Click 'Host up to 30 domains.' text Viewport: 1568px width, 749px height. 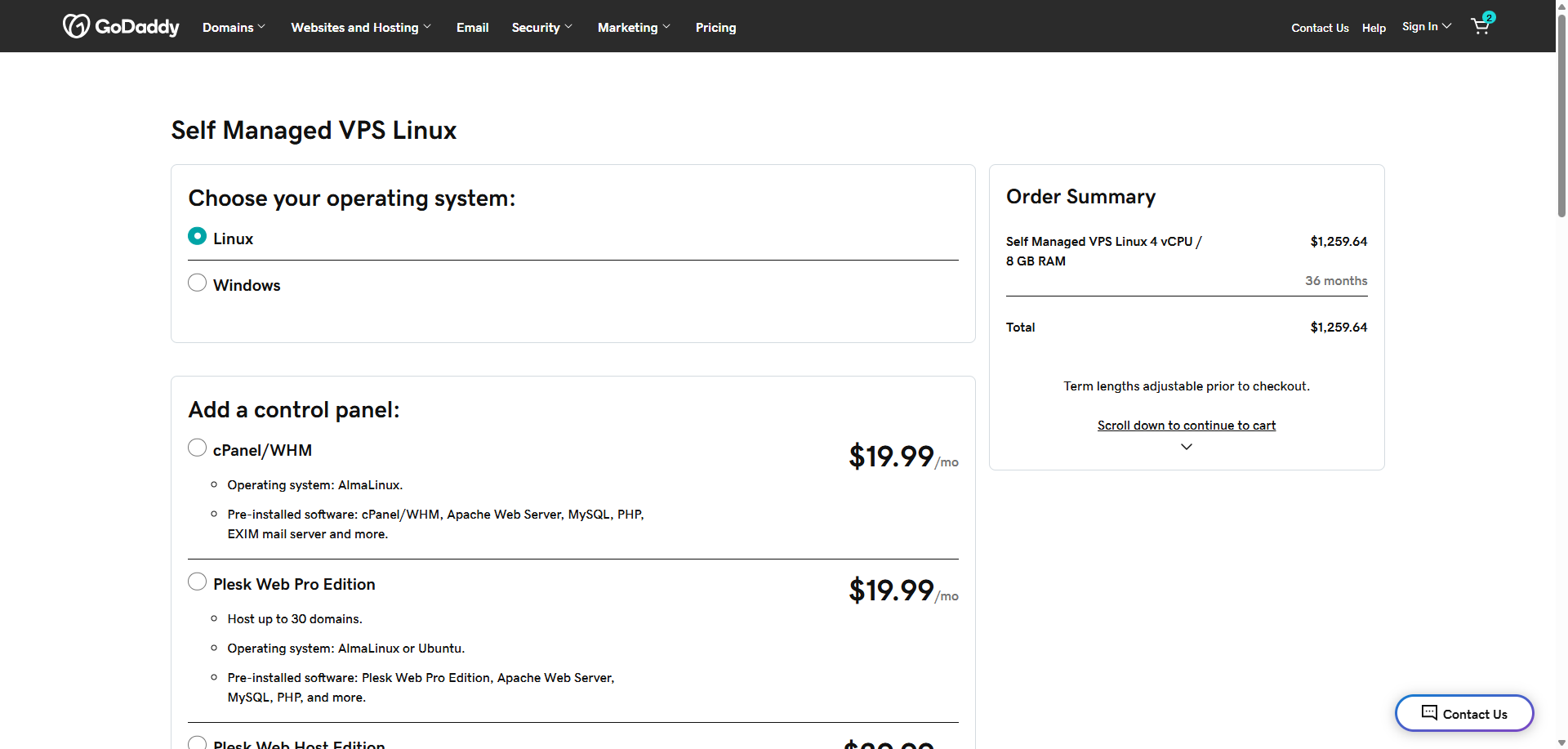(x=295, y=618)
